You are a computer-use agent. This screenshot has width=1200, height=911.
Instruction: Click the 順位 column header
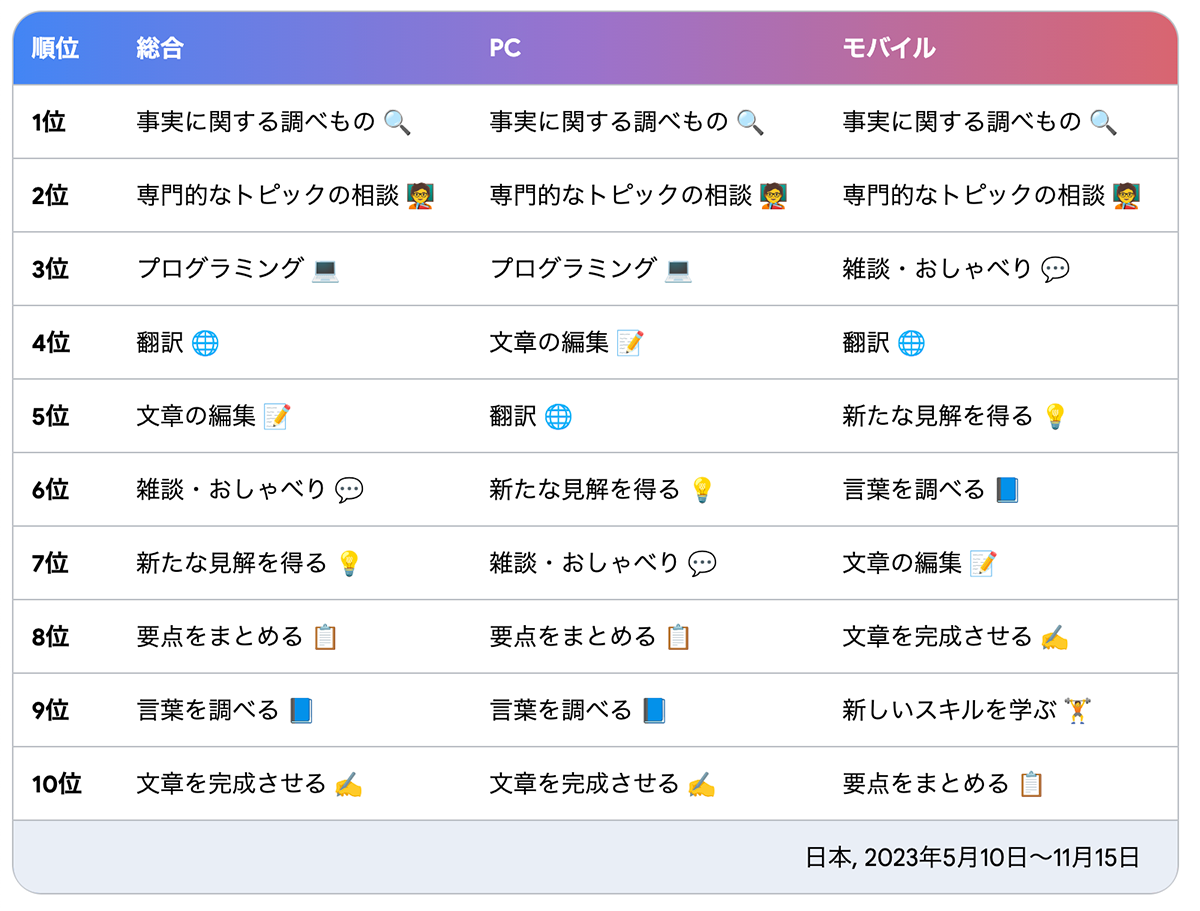(x=55, y=48)
